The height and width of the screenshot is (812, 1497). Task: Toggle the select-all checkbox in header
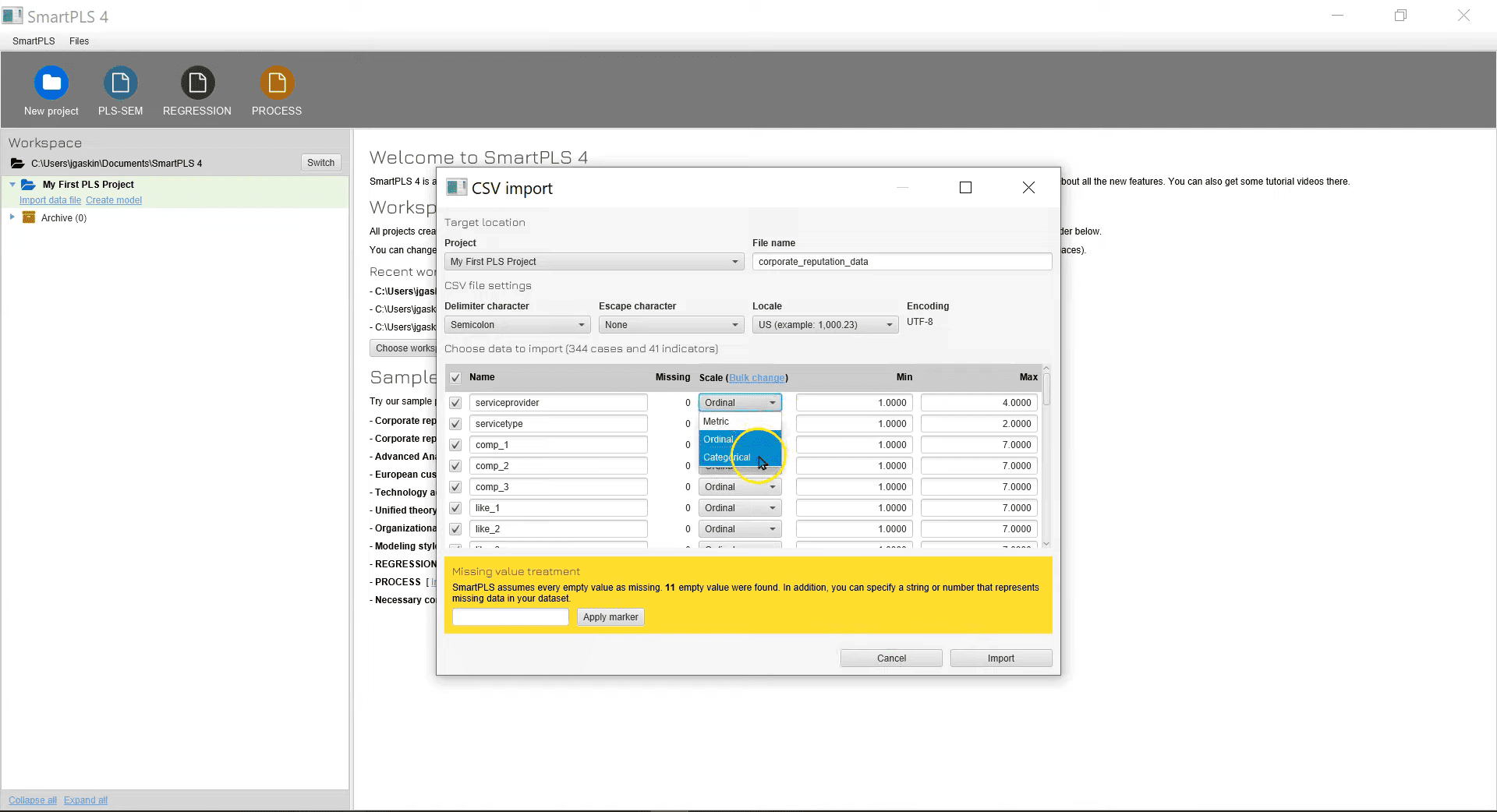(455, 378)
